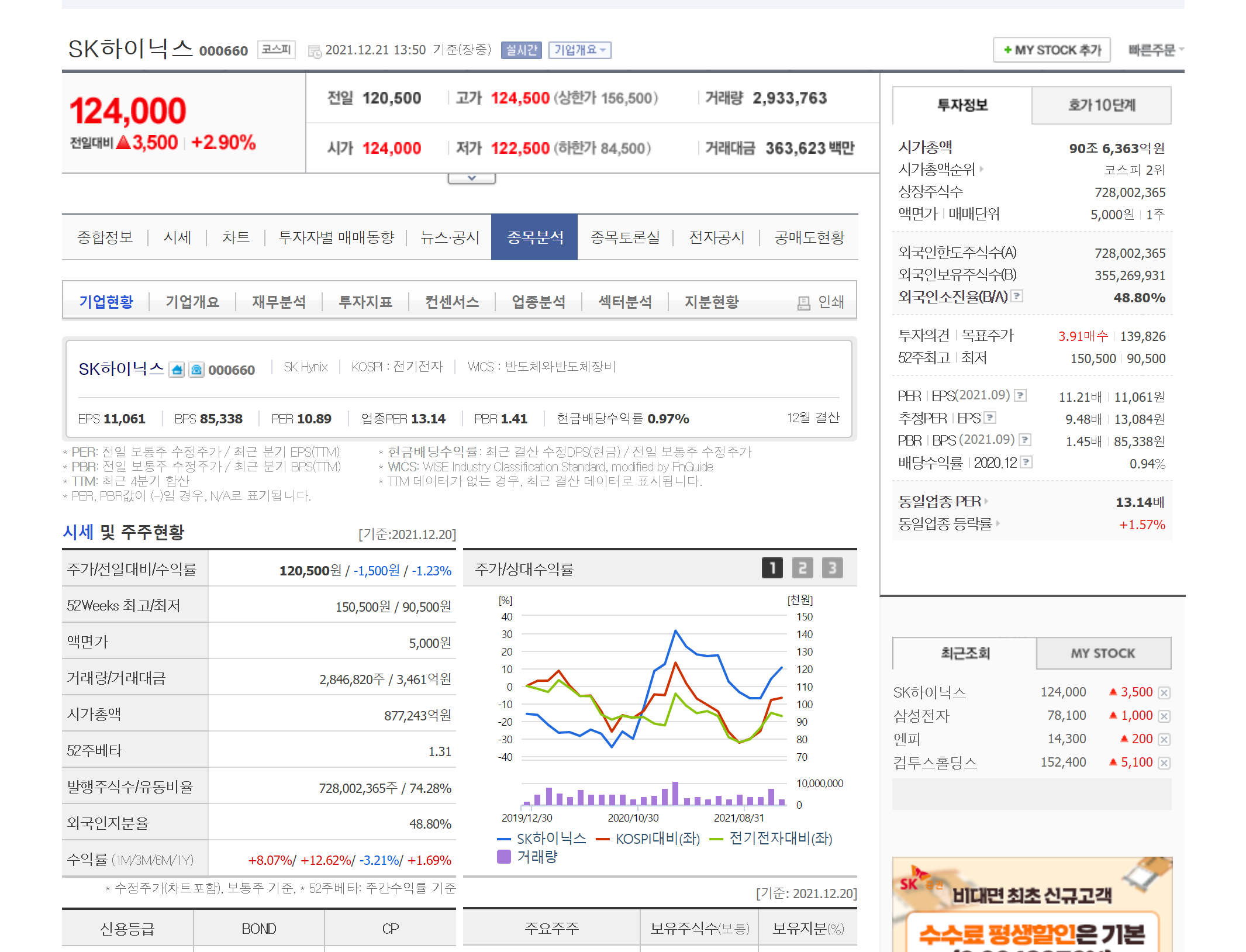Viewport: 1246px width, 952px height.
Task: Select 업종분석 sub-tab
Action: 539,302
